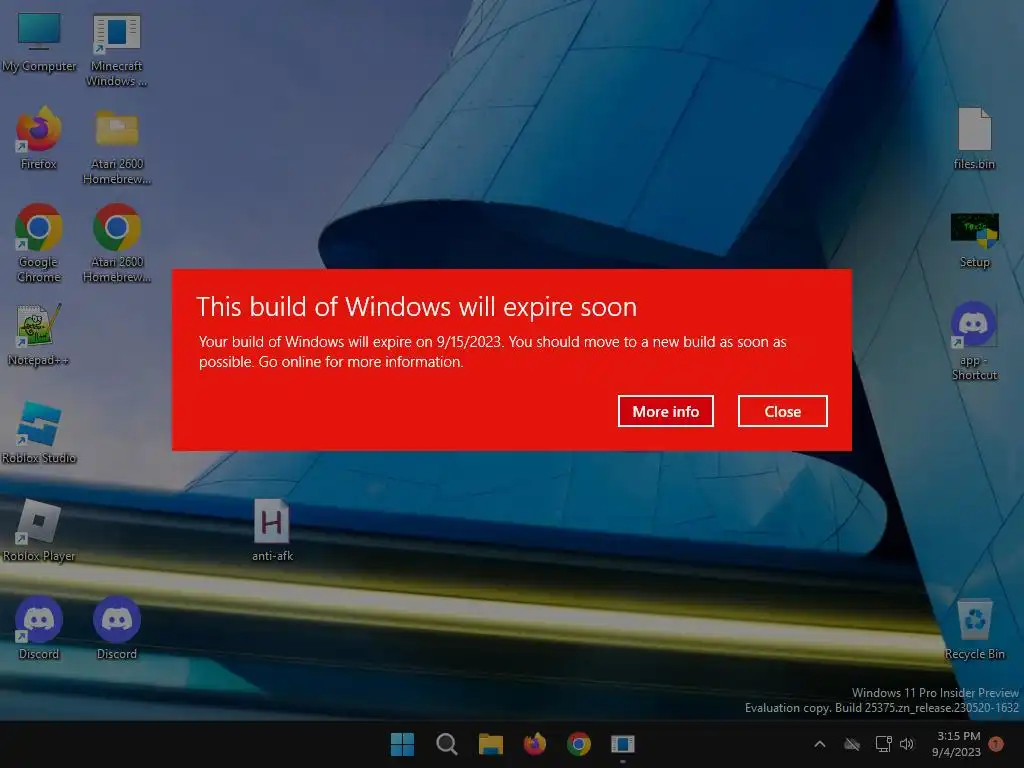Select the Atari 2600 Homebrew Chrome shortcut

click(117, 243)
